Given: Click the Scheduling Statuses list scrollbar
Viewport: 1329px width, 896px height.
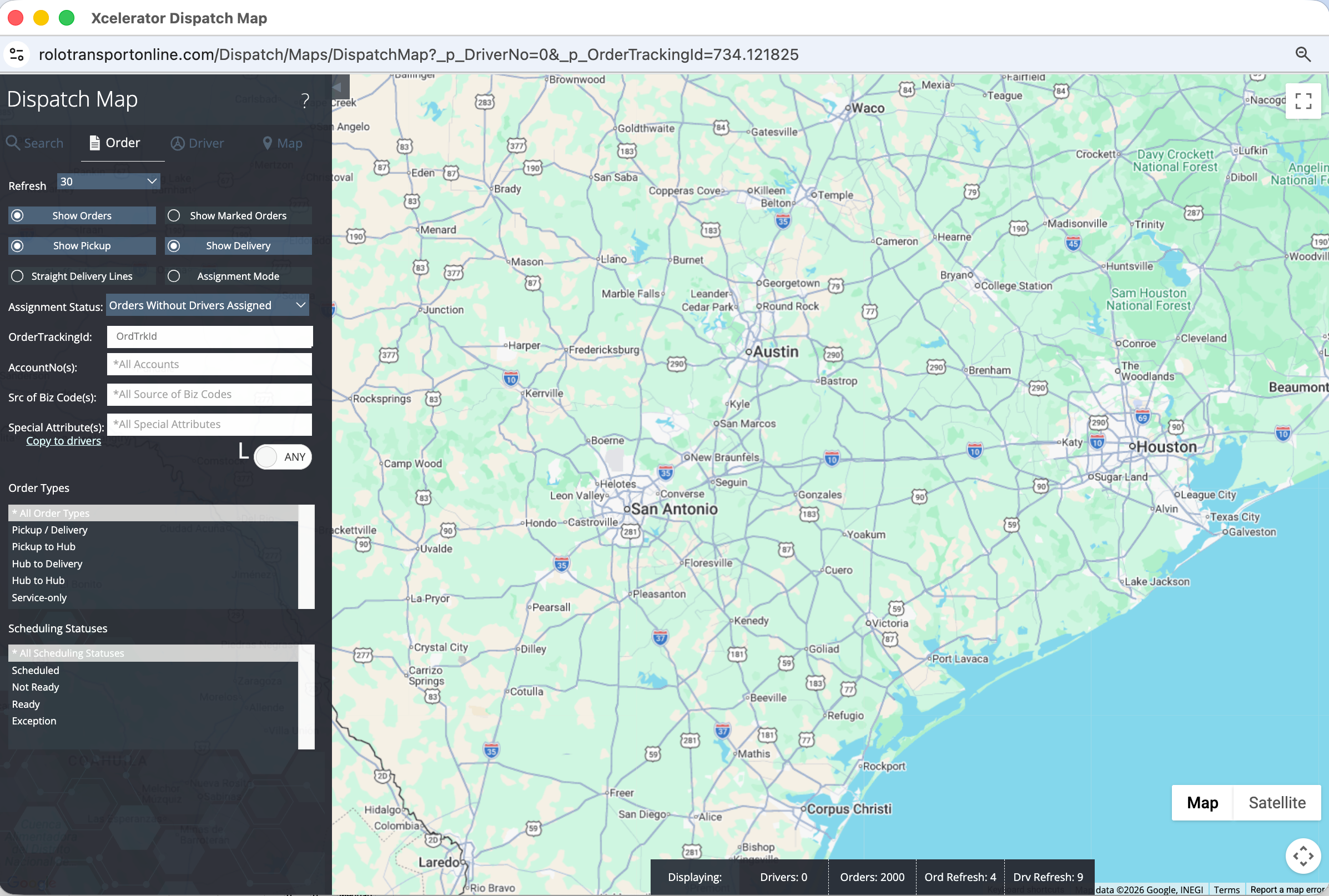Looking at the screenshot, I should 306,697.
